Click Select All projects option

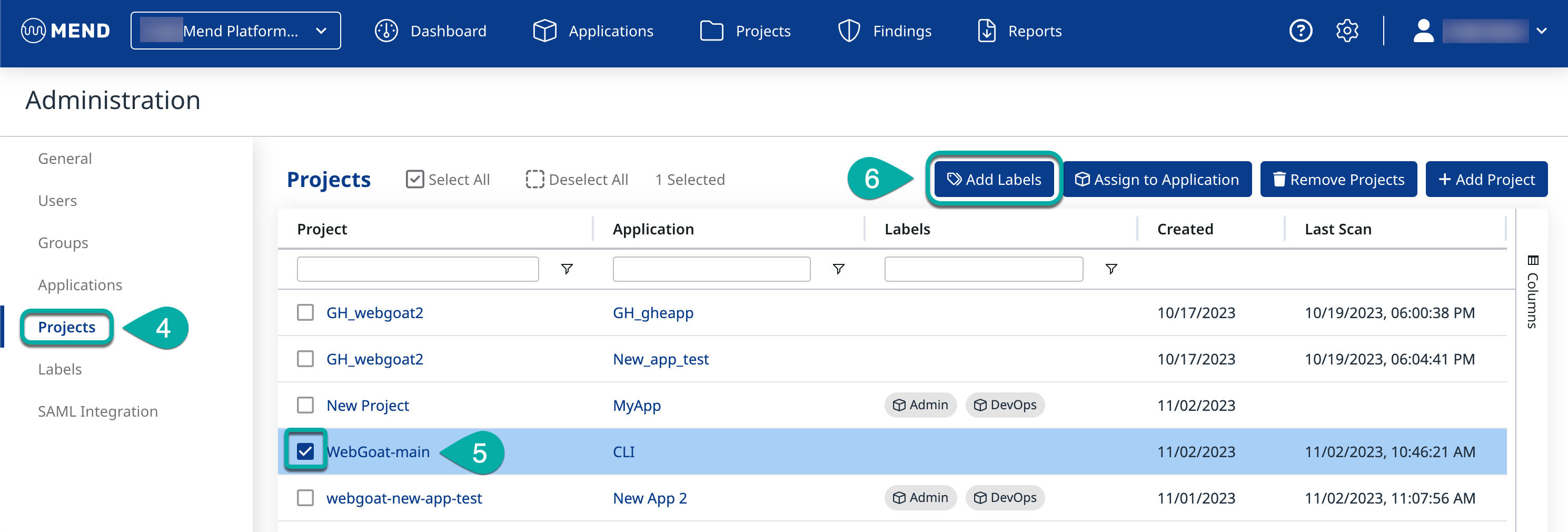[x=448, y=180]
